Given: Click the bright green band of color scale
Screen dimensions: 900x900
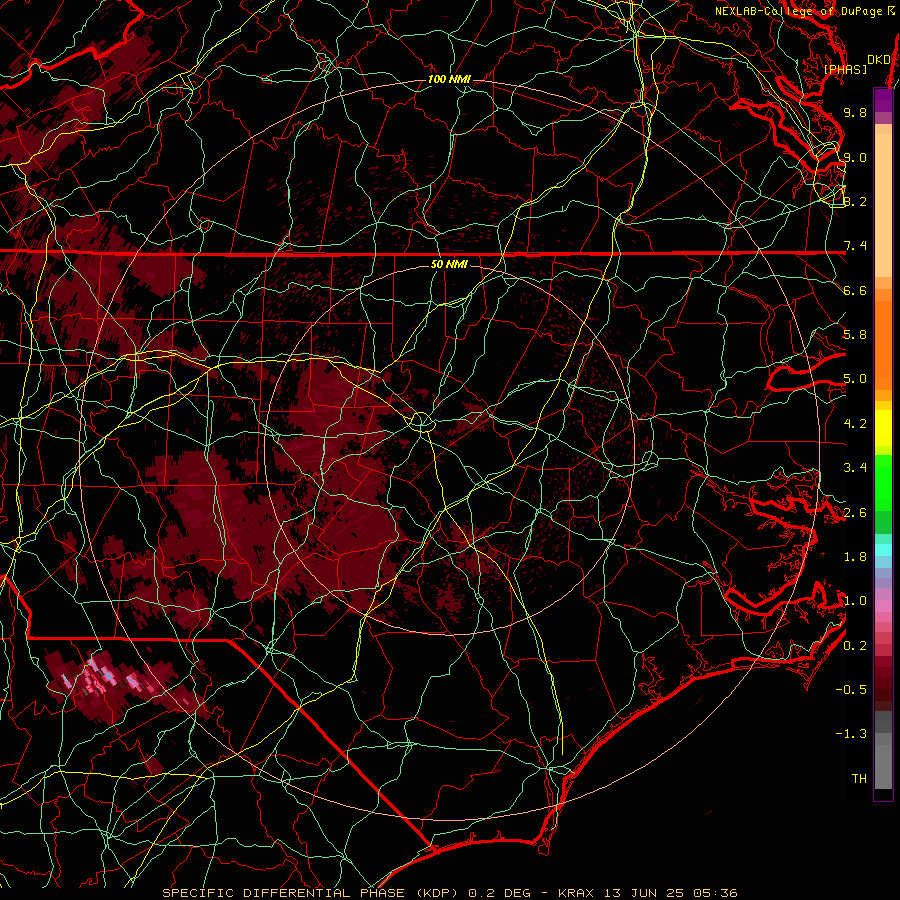Looking at the screenshot, I should click(x=883, y=483).
